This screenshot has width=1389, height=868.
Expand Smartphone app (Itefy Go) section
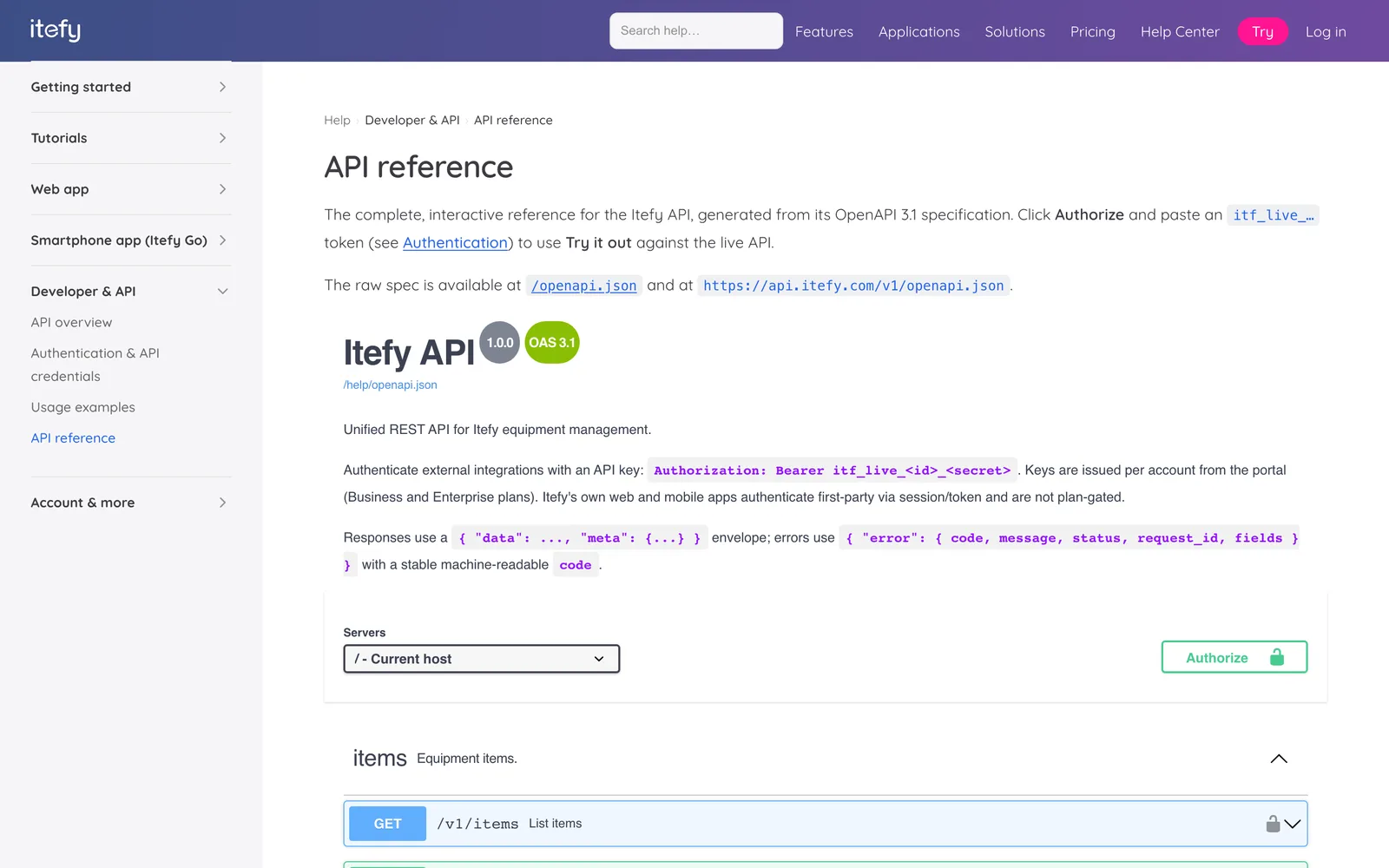131,240
